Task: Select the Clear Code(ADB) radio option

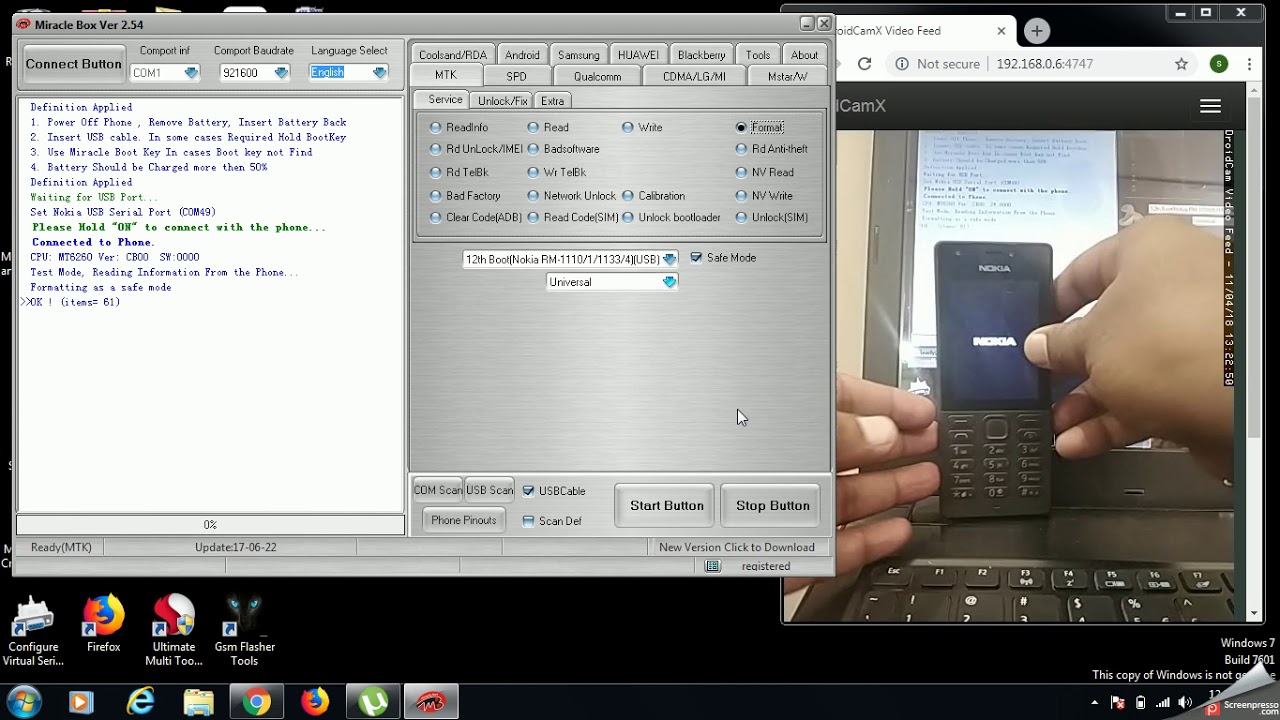Action: (475, 217)
